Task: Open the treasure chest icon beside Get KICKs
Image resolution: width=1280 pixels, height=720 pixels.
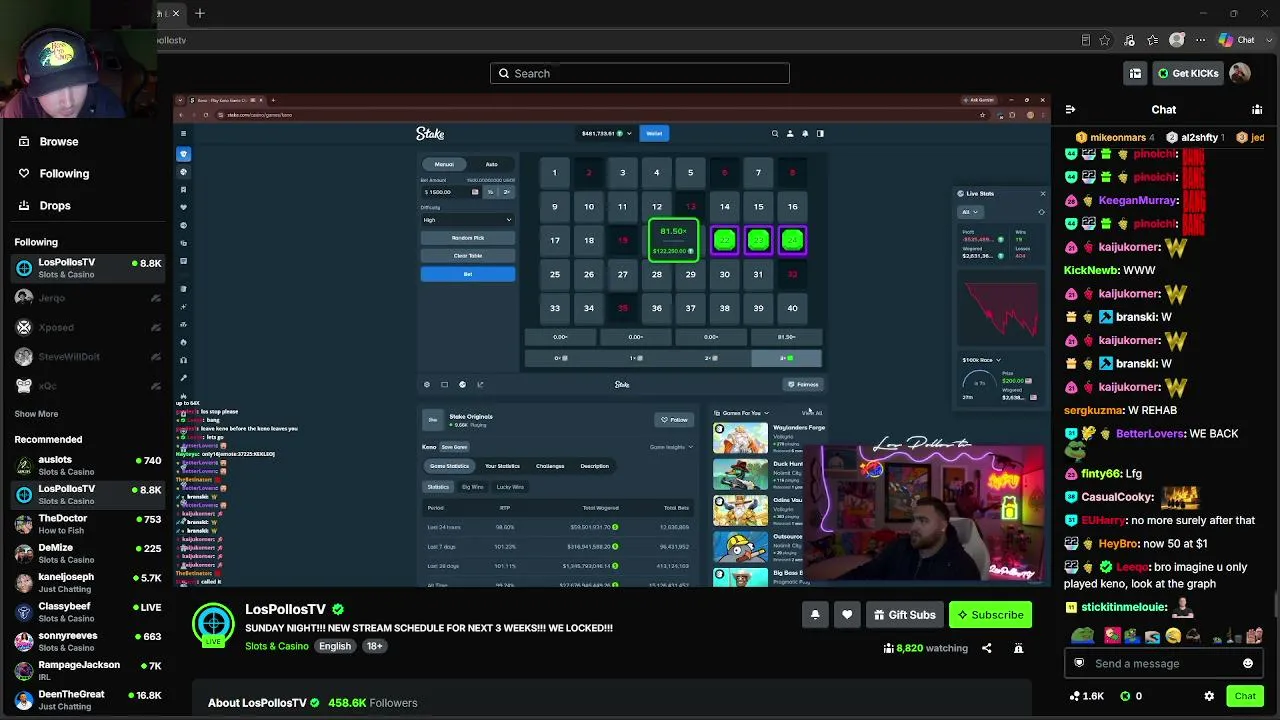Action: 1135,73
